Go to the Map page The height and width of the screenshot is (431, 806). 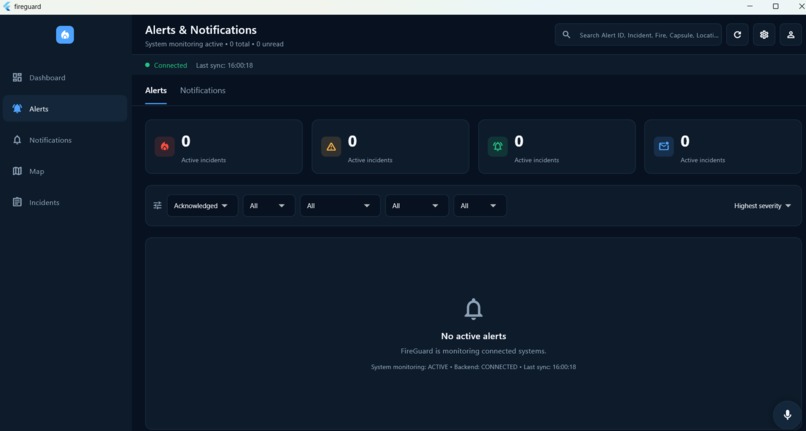pyautogui.click(x=65, y=171)
